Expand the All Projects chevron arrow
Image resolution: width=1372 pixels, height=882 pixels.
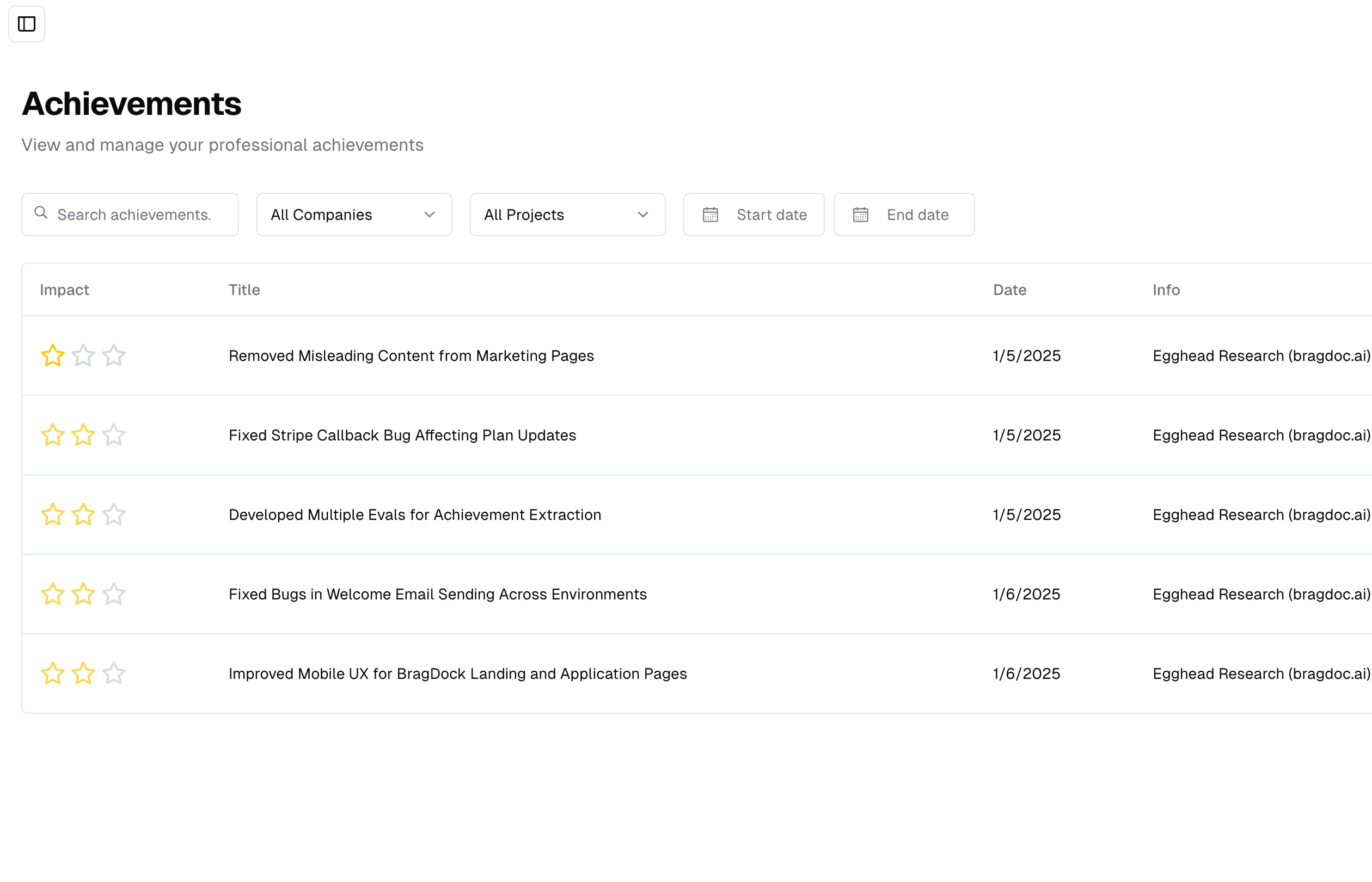point(642,215)
